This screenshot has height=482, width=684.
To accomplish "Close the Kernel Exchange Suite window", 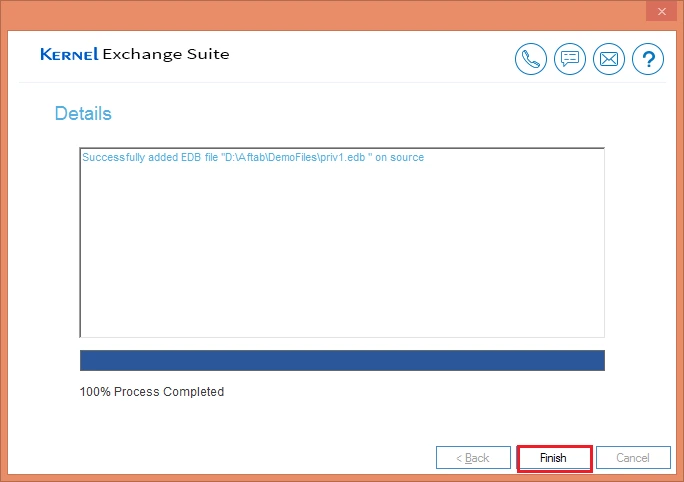I will [x=661, y=11].
